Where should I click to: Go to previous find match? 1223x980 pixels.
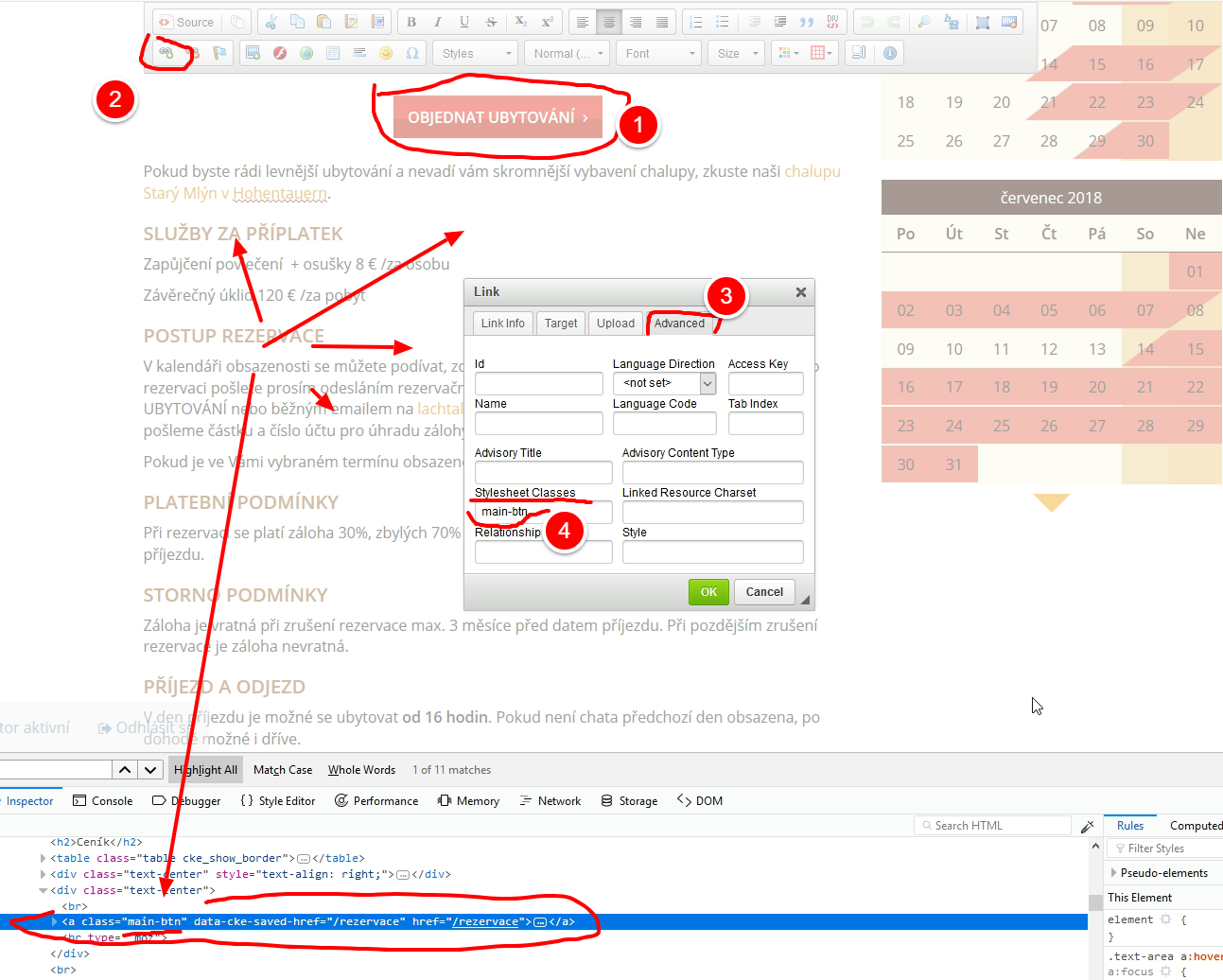(x=125, y=770)
